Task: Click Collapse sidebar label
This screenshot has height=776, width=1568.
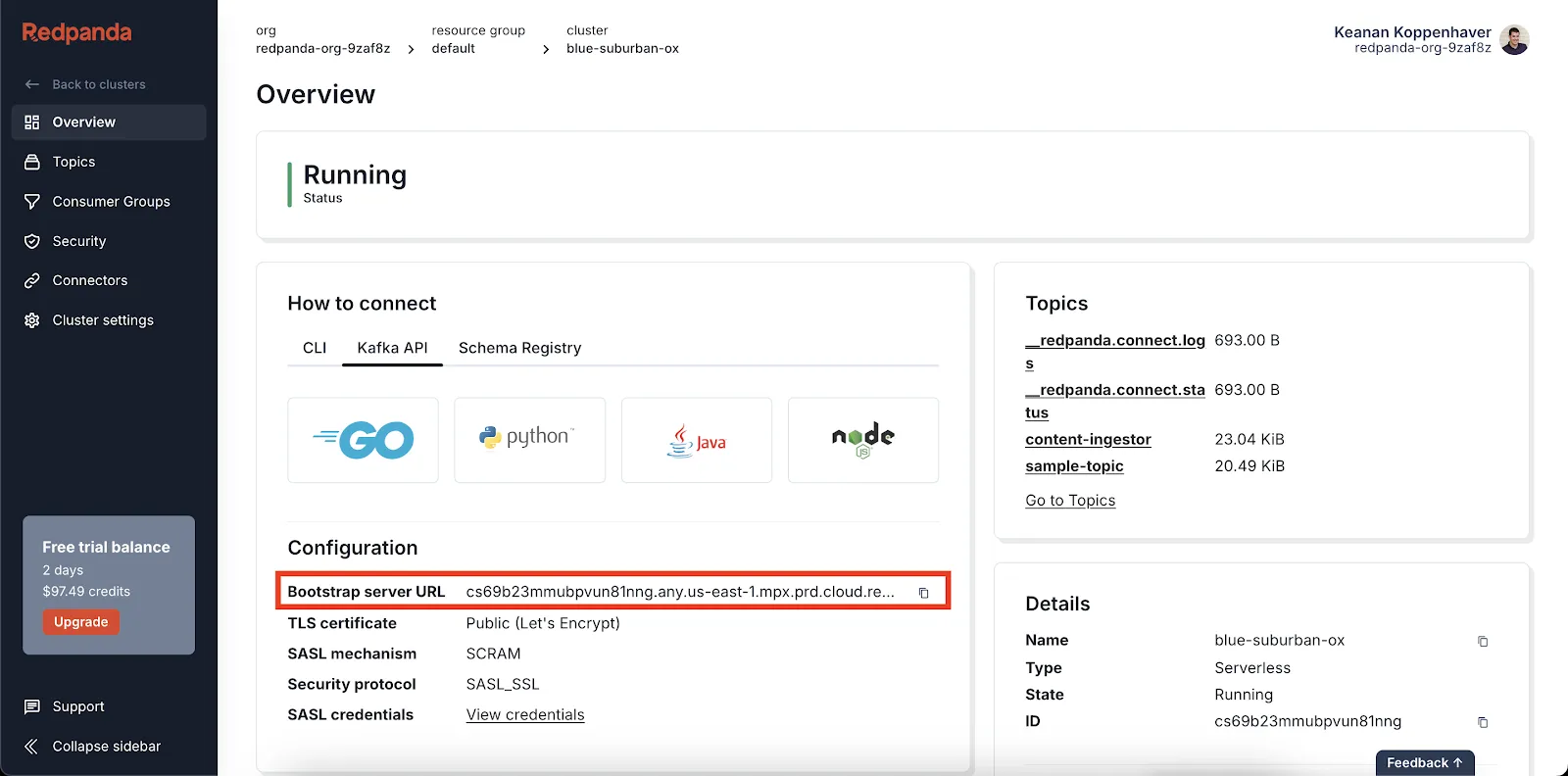Action: (x=107, y=747)
